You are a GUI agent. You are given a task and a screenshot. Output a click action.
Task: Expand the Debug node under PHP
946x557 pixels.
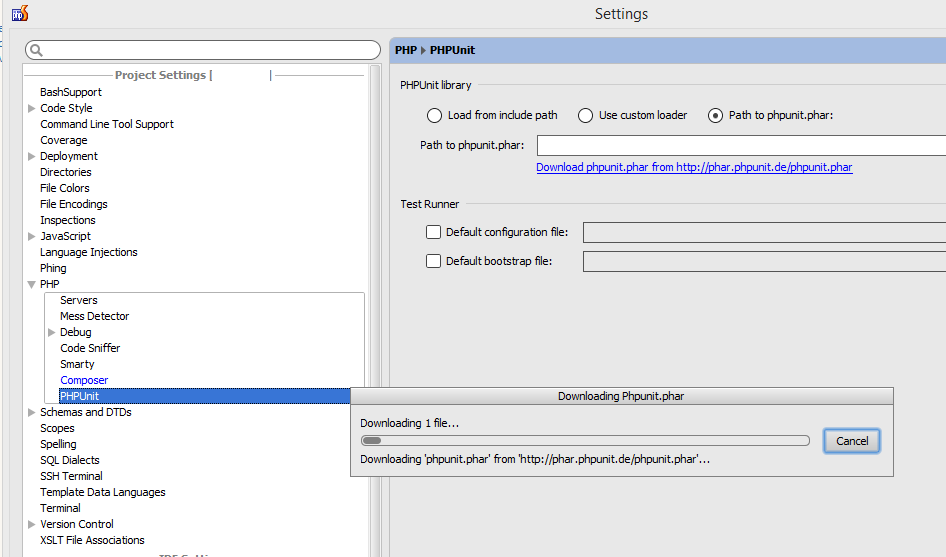coord(51,333)
